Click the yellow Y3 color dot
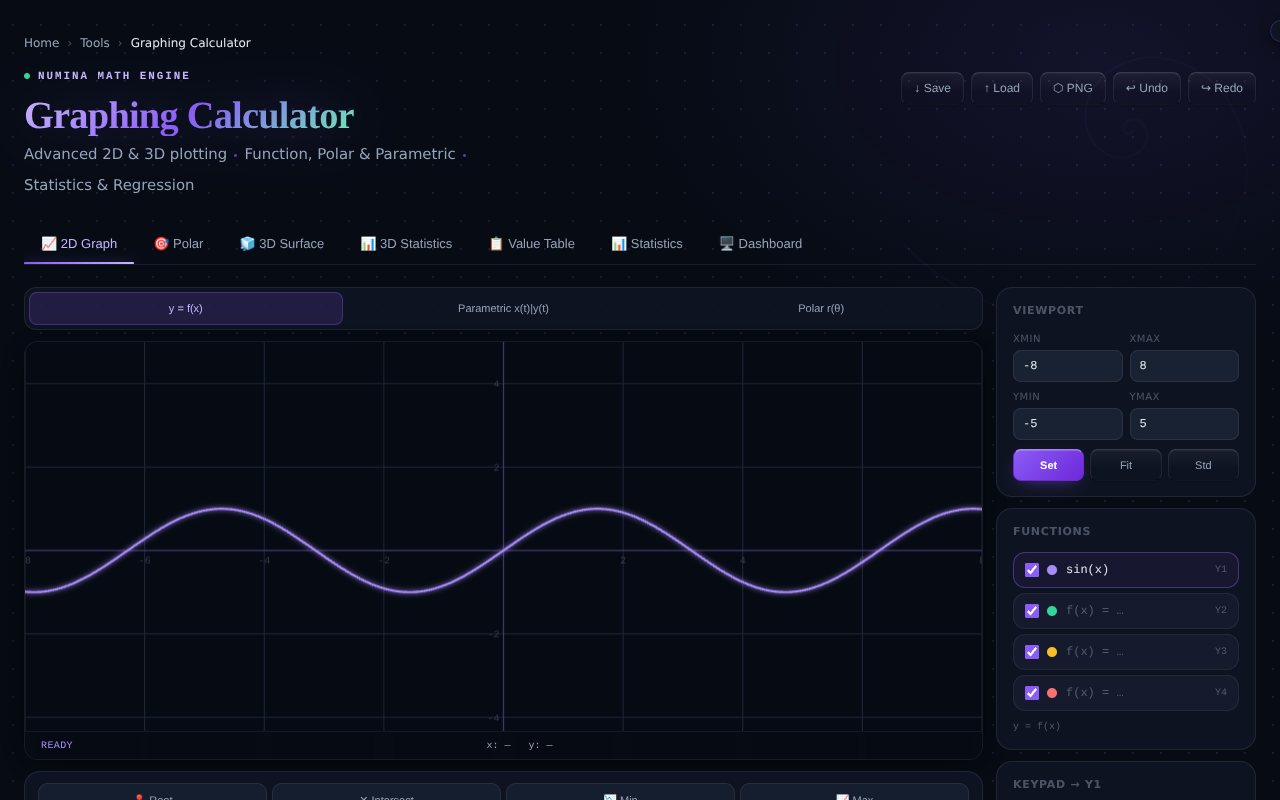1280x800 pixels. click(1052, 652)
